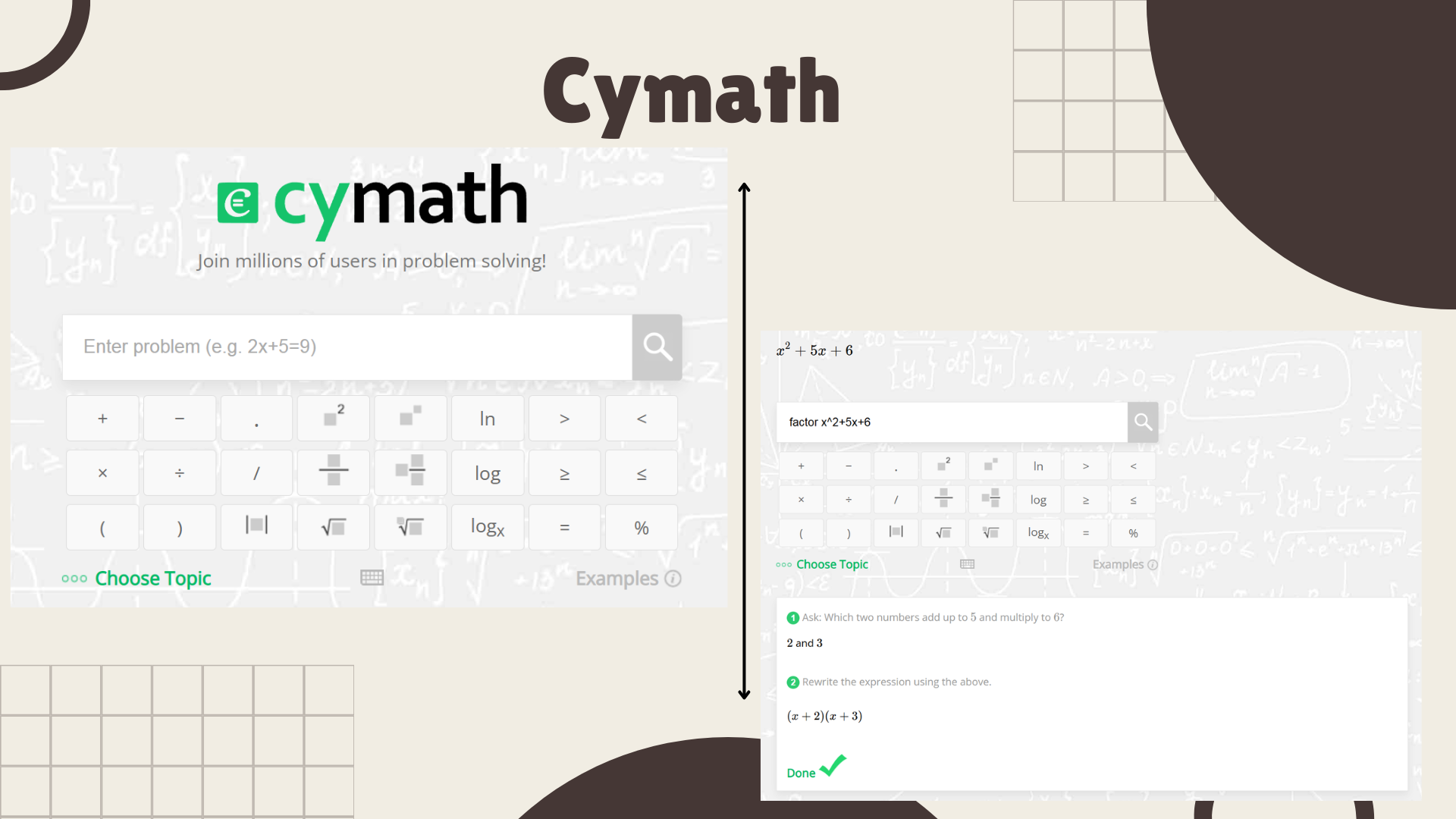Insert a mixed fraction in the right keypad
This screenshot has height=819, width=1456.
click(990, 500)
